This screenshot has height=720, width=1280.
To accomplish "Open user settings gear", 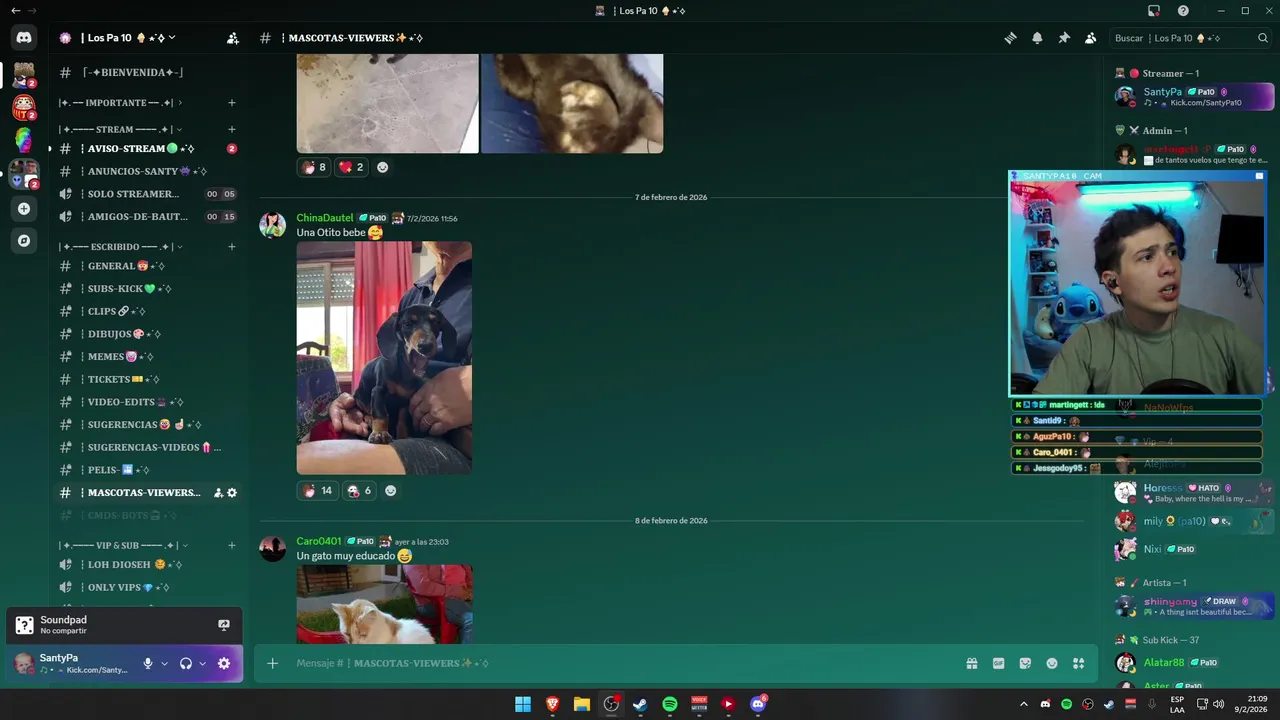I will click(x=224, y=663).
